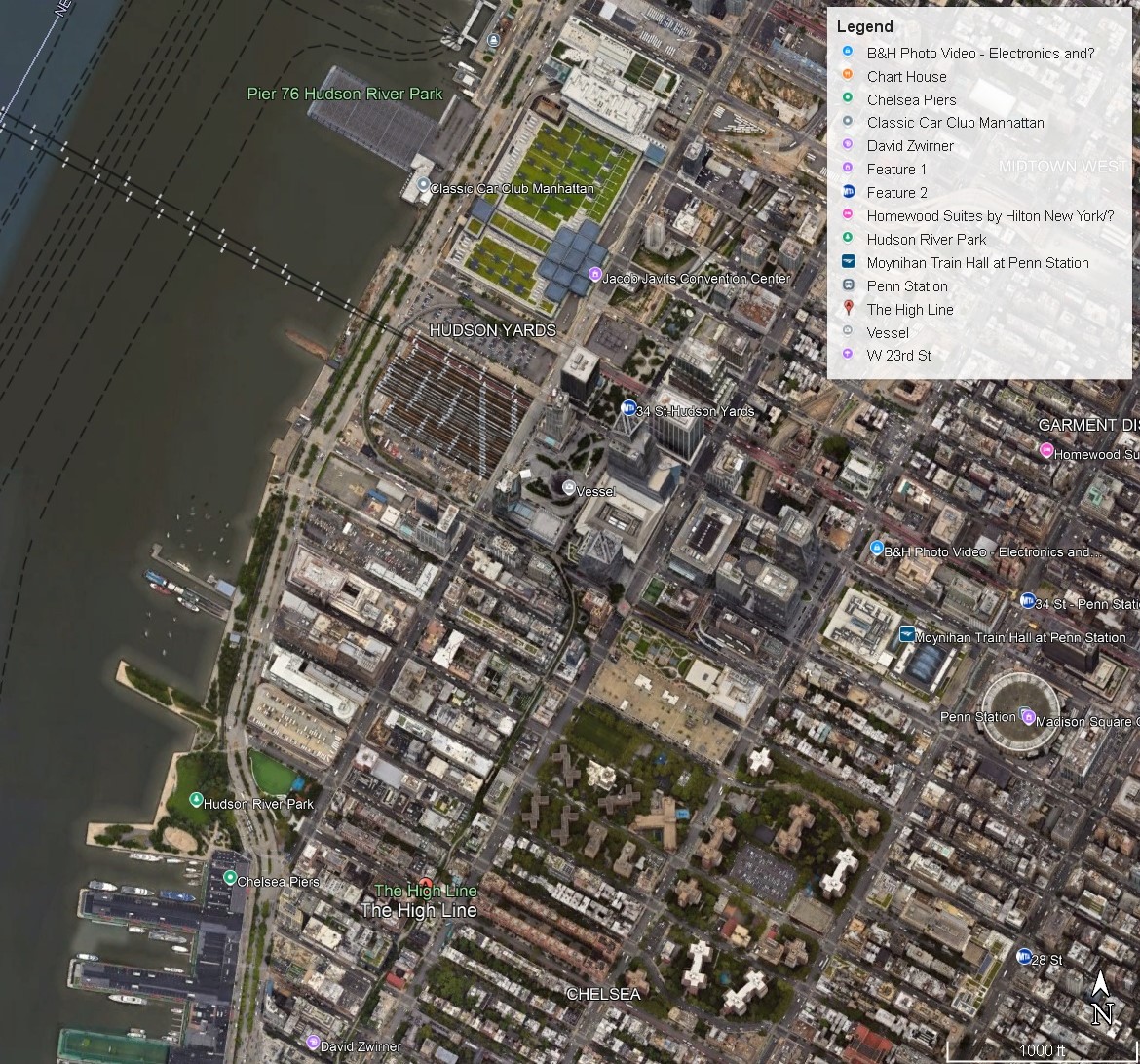Click the Moynihan Train Hall train icon
This screenshot has height=1064, width=1140.
(906, 634)
